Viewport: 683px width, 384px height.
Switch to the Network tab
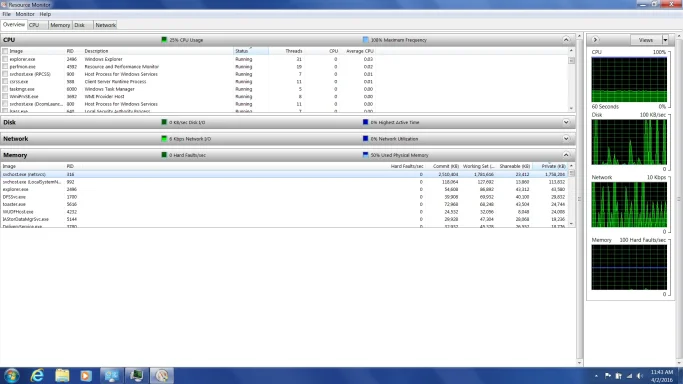click(x=105, y=25)
